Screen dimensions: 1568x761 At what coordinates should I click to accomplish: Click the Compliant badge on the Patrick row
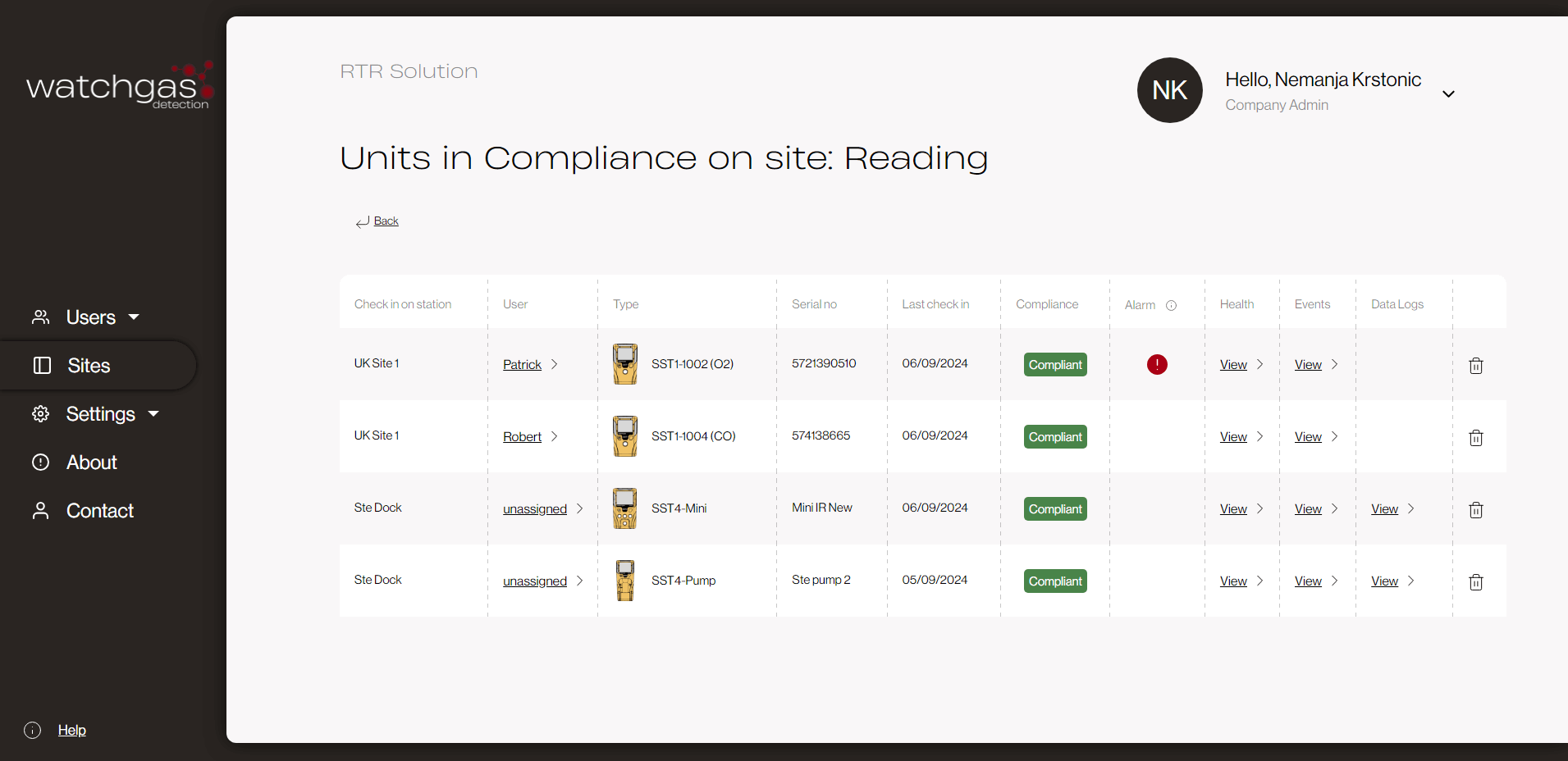tap(1055, 364)
